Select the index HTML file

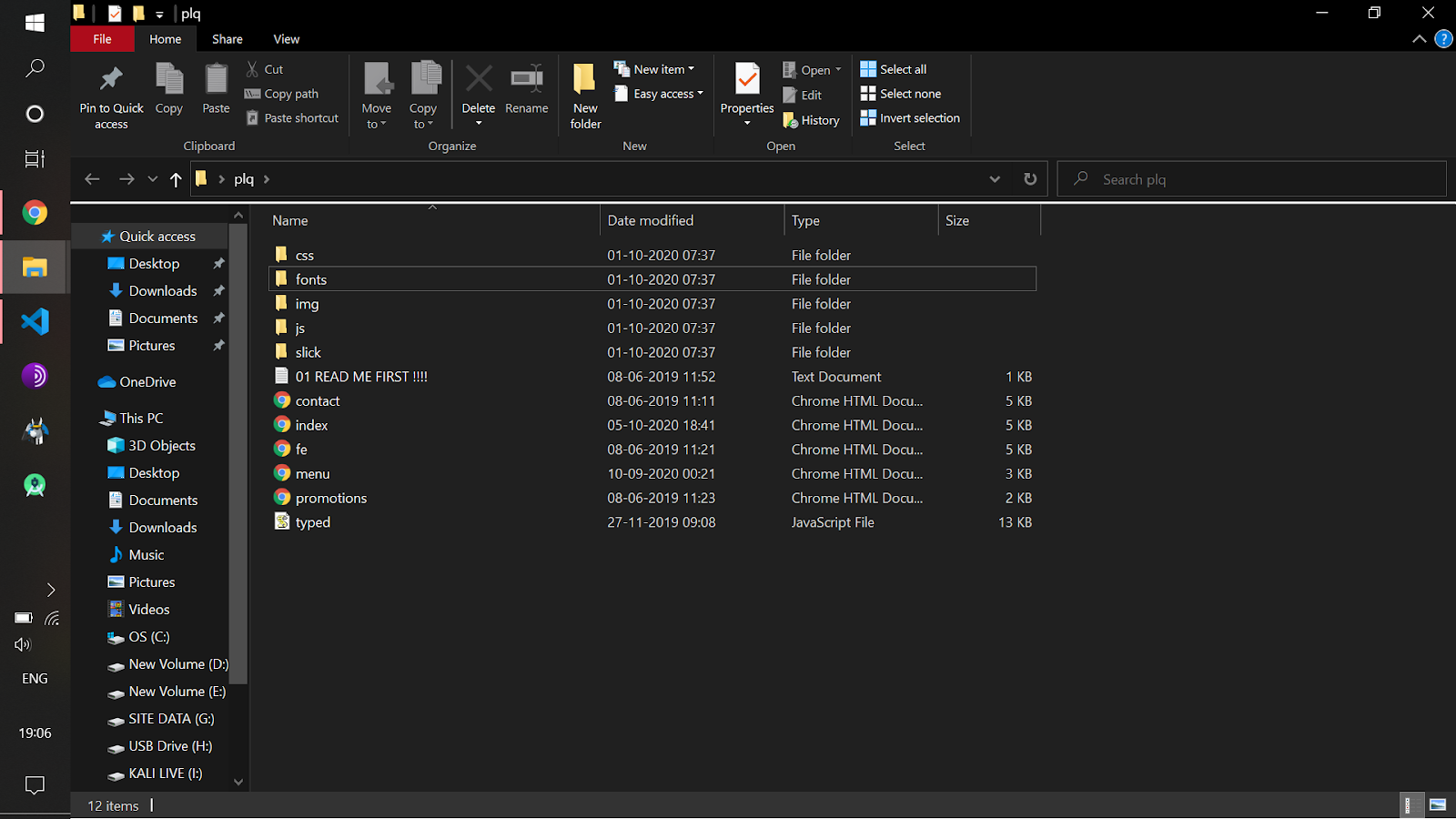pos(652,425)
